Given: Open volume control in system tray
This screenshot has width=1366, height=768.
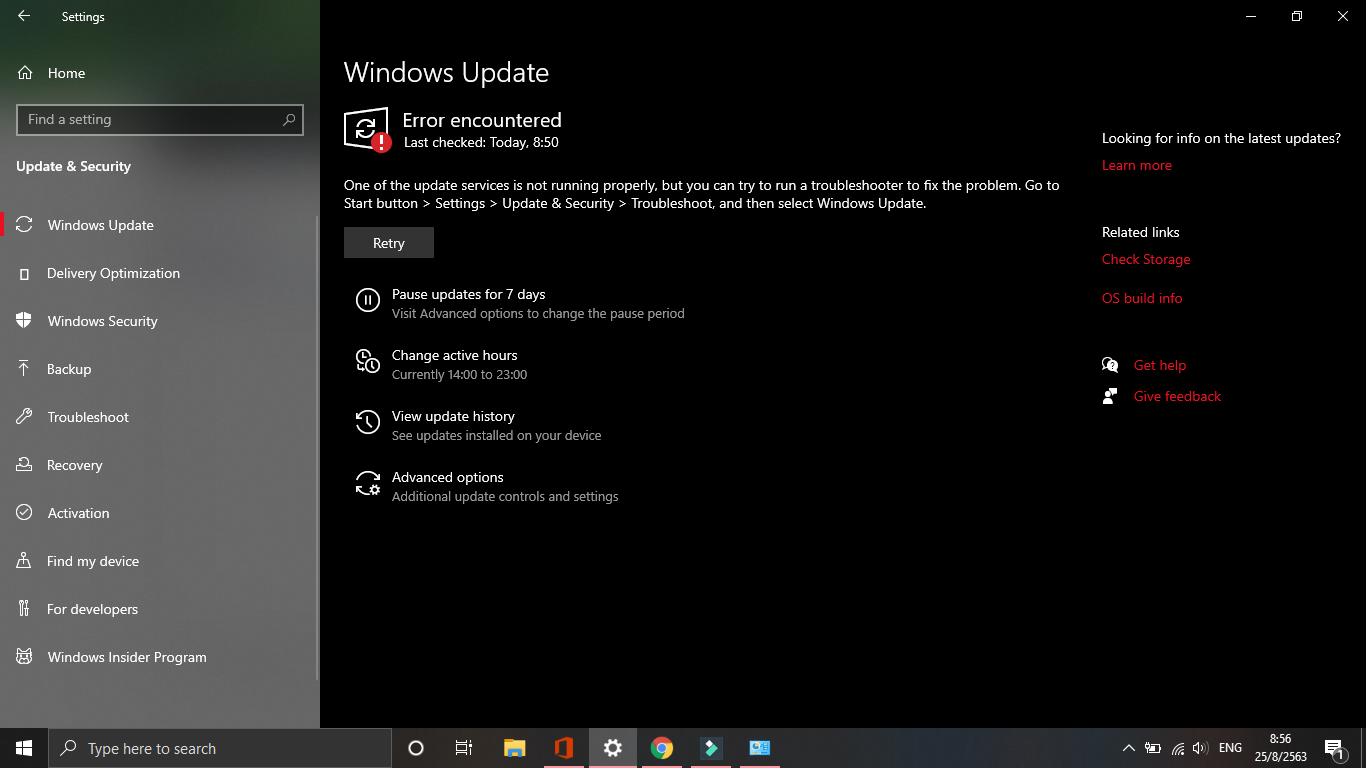Looking at the screenshot, I should click(x=1200, y=748).
